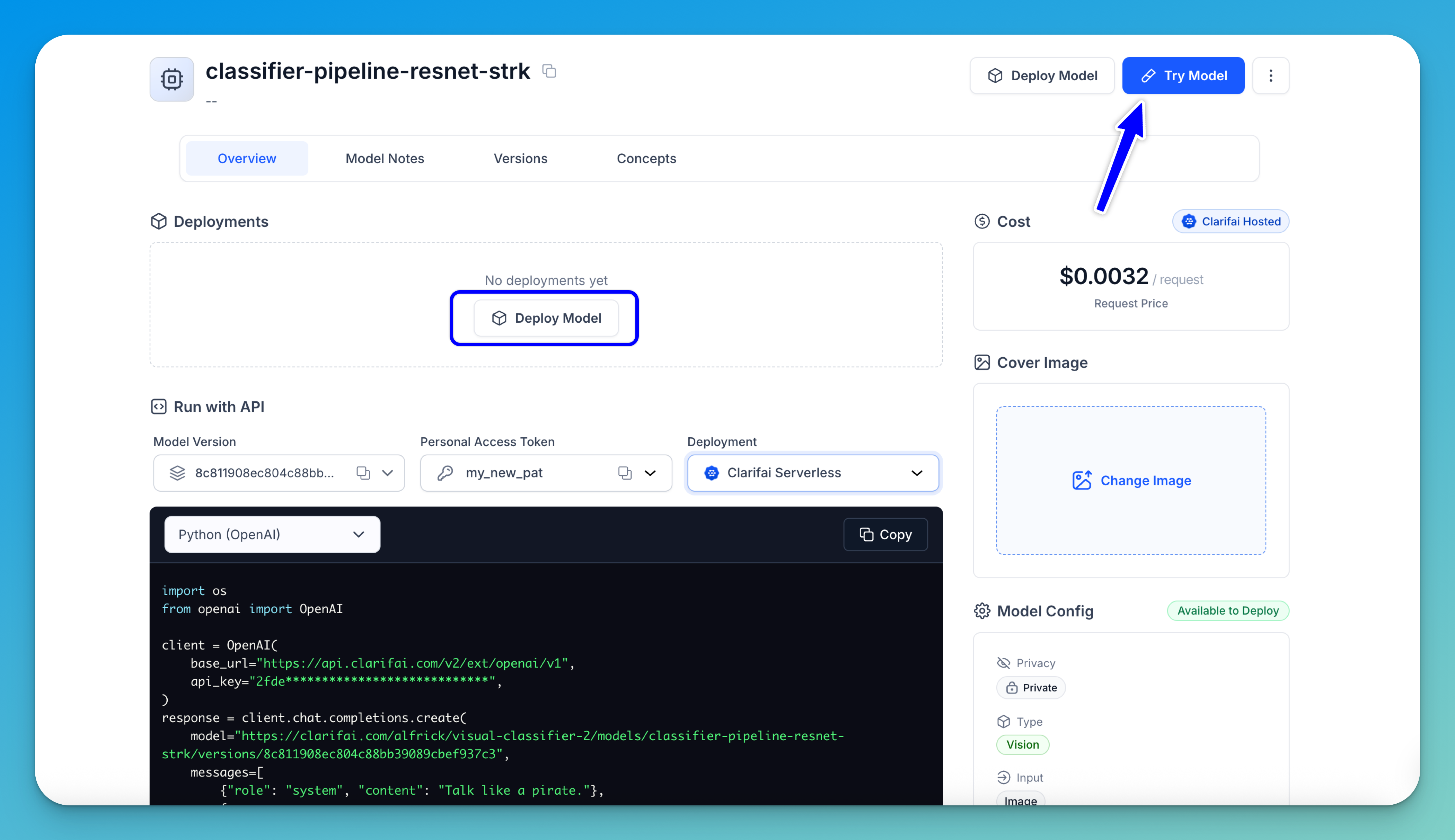This screenshot has width=1455, height=840.
Task: Copy the model version ID icon
Action: (x=363, y=473)
